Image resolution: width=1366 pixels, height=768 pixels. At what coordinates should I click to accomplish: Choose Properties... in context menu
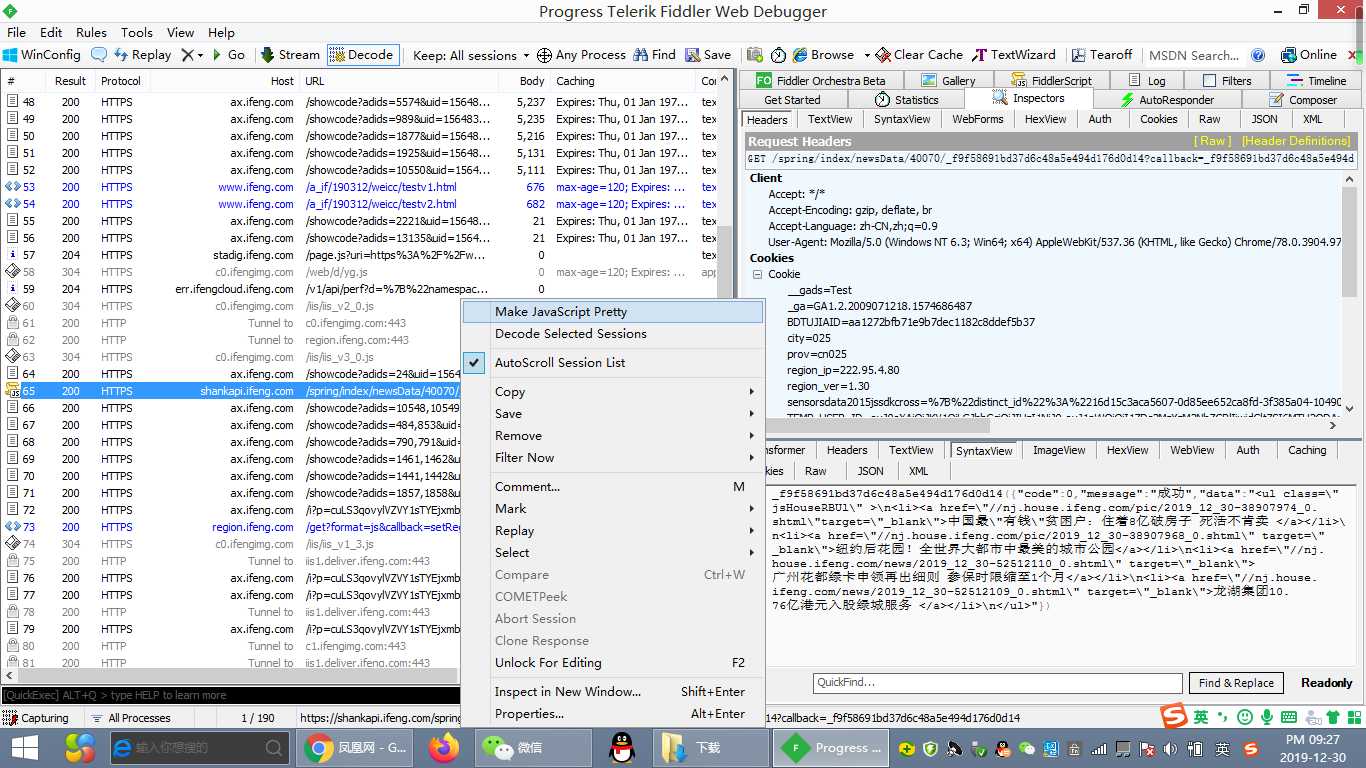612,714
